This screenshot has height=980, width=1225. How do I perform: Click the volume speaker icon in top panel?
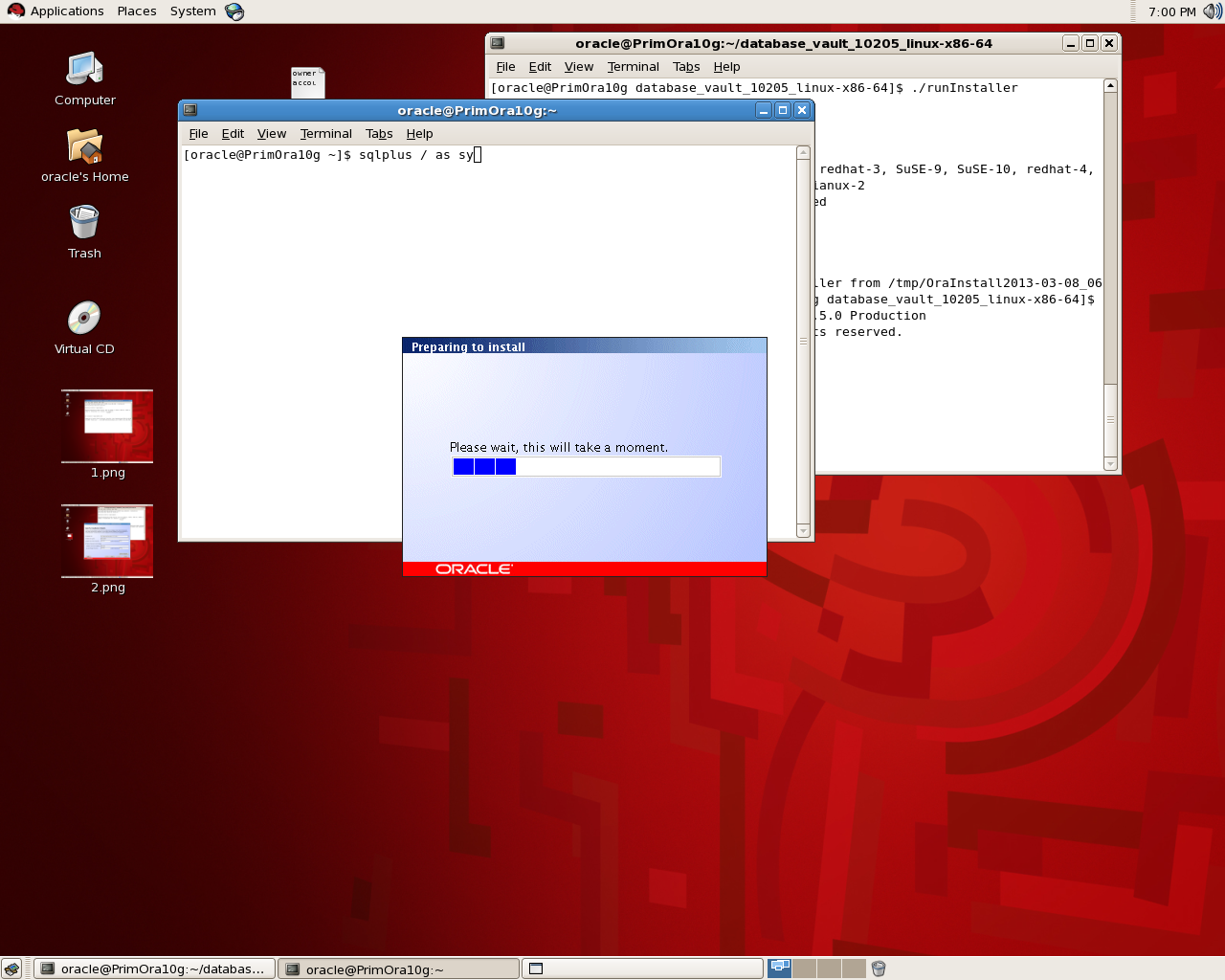[1212, 11]
